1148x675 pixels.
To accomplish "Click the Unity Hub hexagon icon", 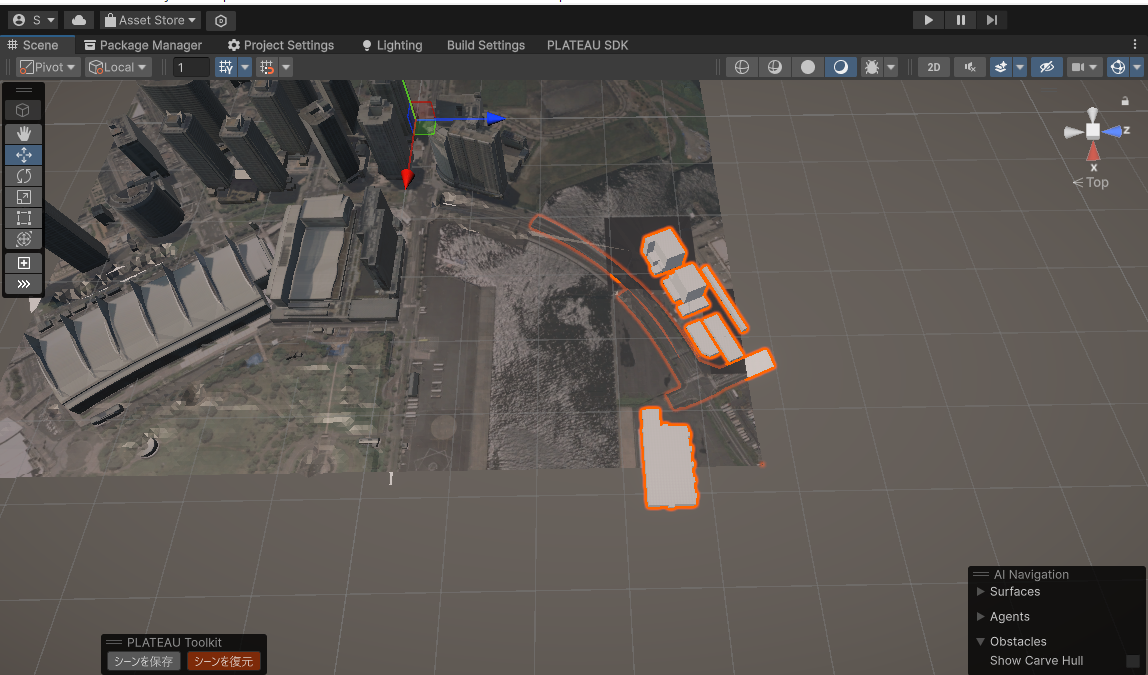I will click(x=220, y=20).
